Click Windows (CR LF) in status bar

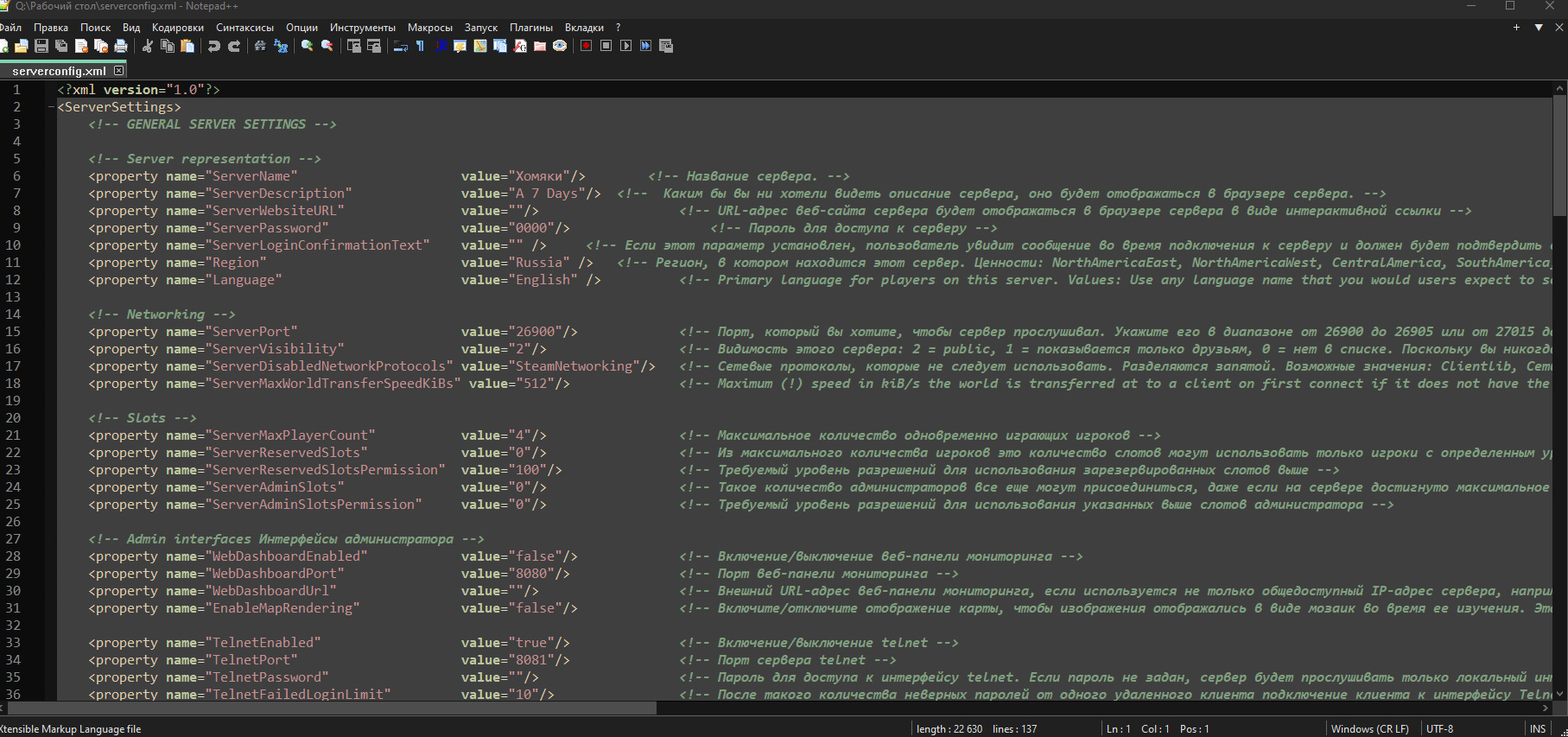[1370, 729]
